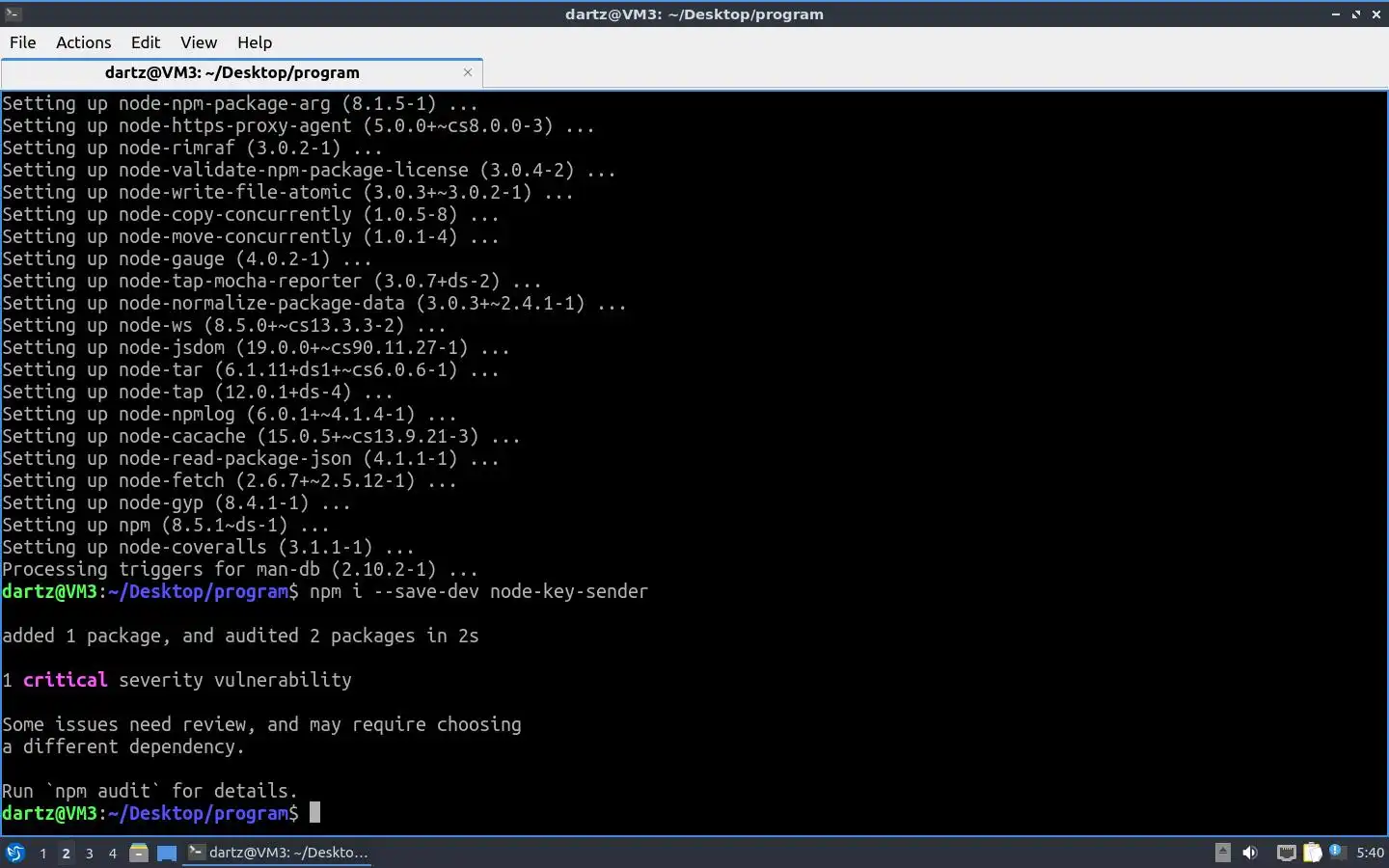Image resolution: width=1389 pixels, height=868 pixels.
Task: Switch to workspace 4
Action: [112, 853]
